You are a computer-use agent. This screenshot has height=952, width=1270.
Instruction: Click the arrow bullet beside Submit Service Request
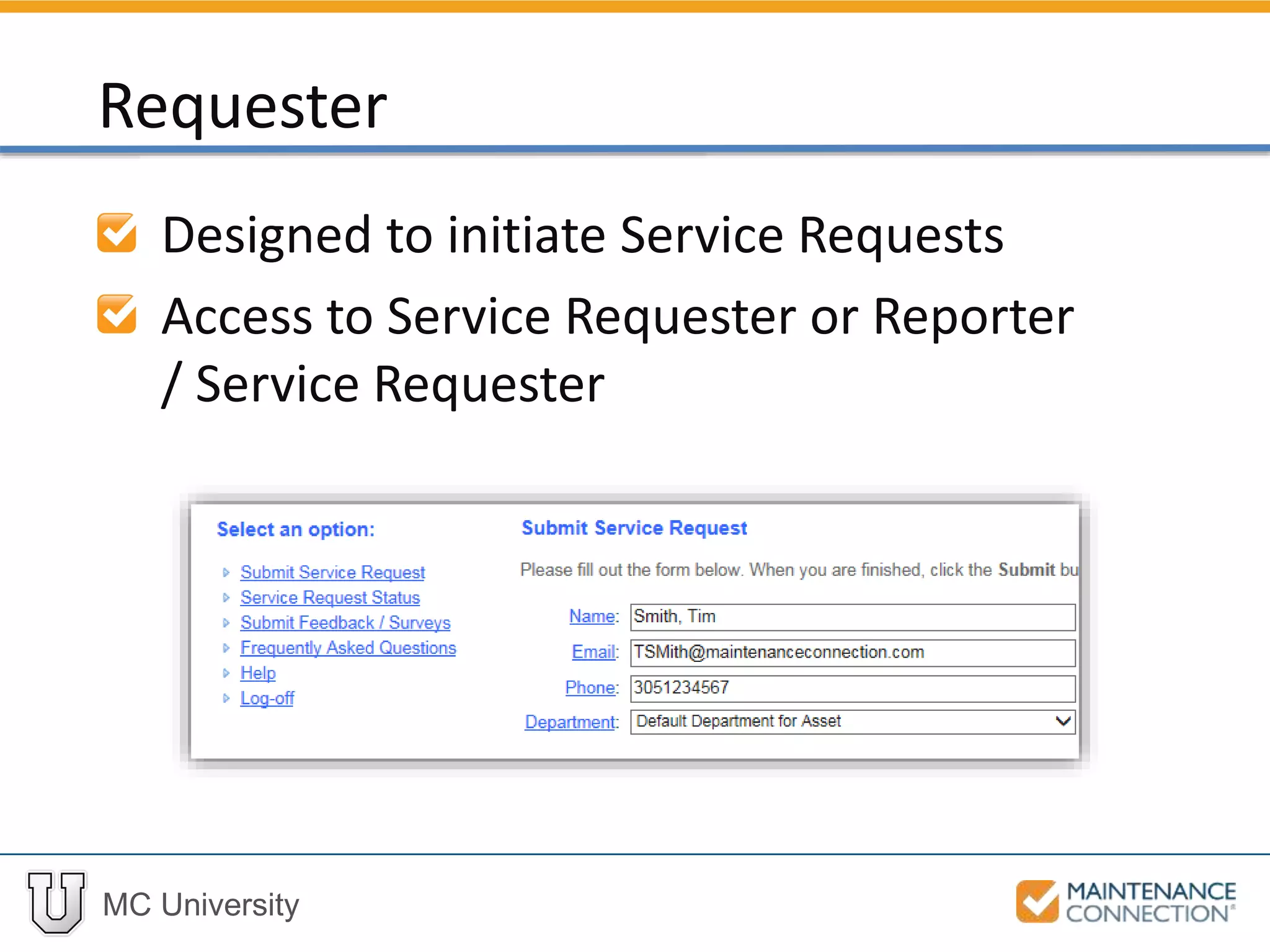(x=226, y=573)
